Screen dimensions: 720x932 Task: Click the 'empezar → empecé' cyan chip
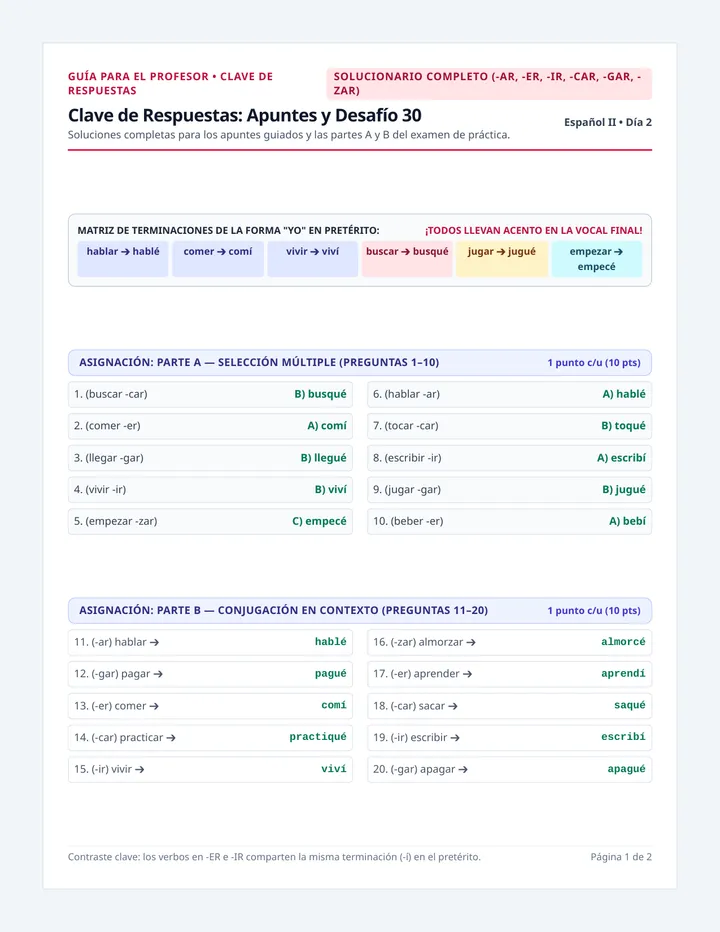(x=596, y=259)
